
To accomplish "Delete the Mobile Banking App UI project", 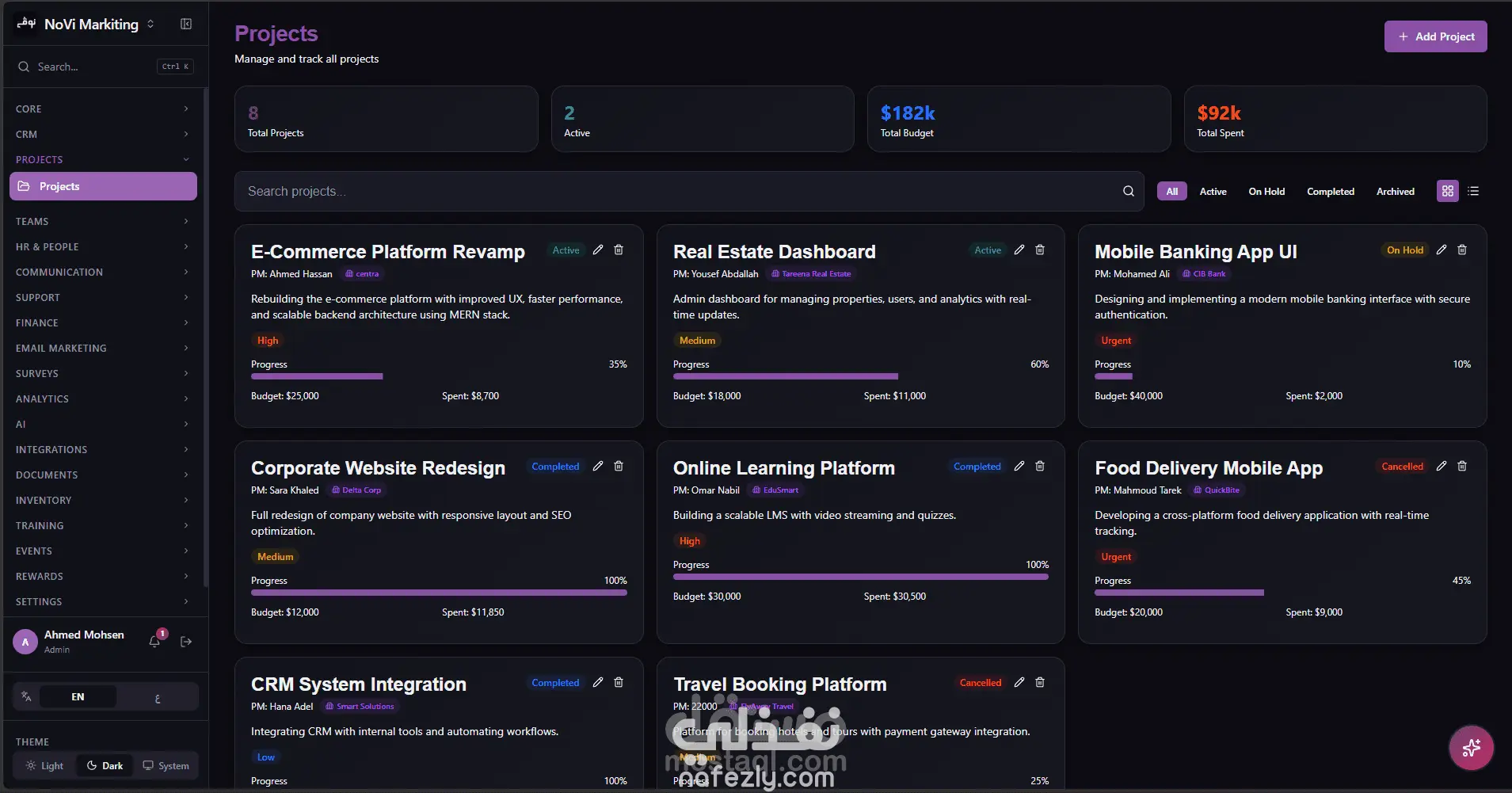I will pos(1462,250).
